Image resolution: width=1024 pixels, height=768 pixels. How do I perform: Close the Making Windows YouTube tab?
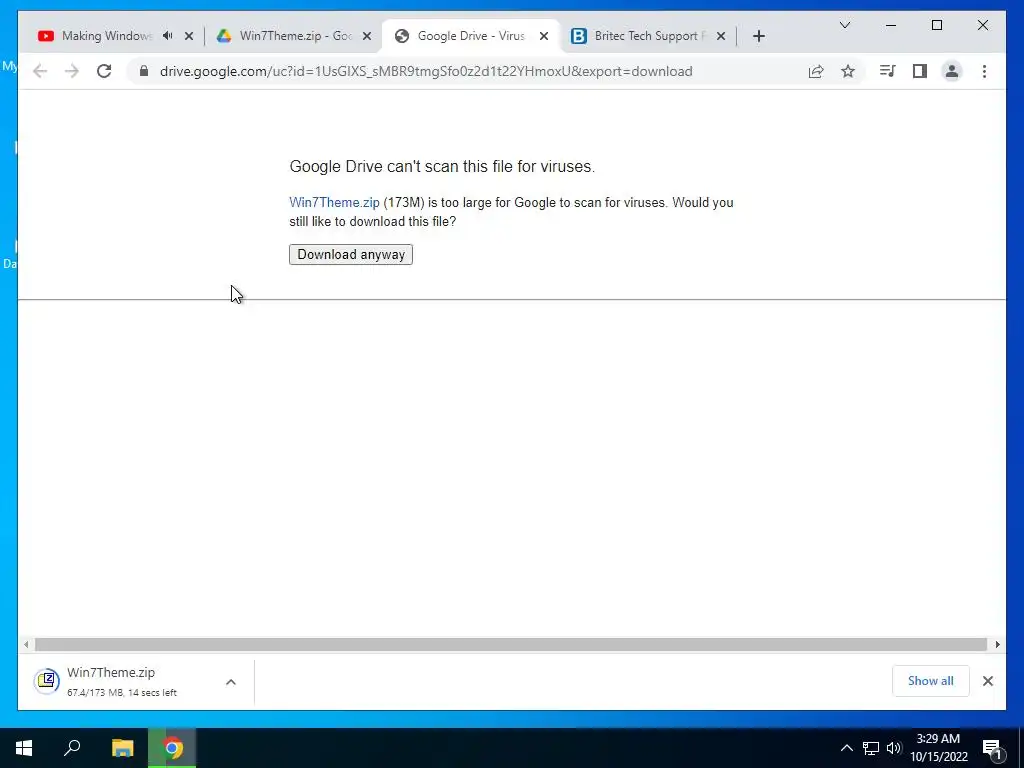tap(189, 36)
